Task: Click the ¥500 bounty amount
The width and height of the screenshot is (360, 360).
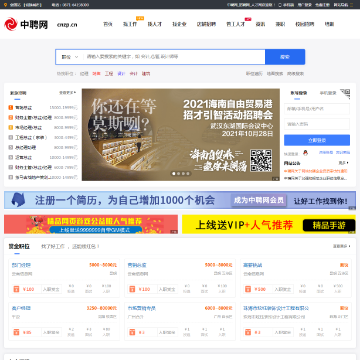Action: tap(260, 289)
